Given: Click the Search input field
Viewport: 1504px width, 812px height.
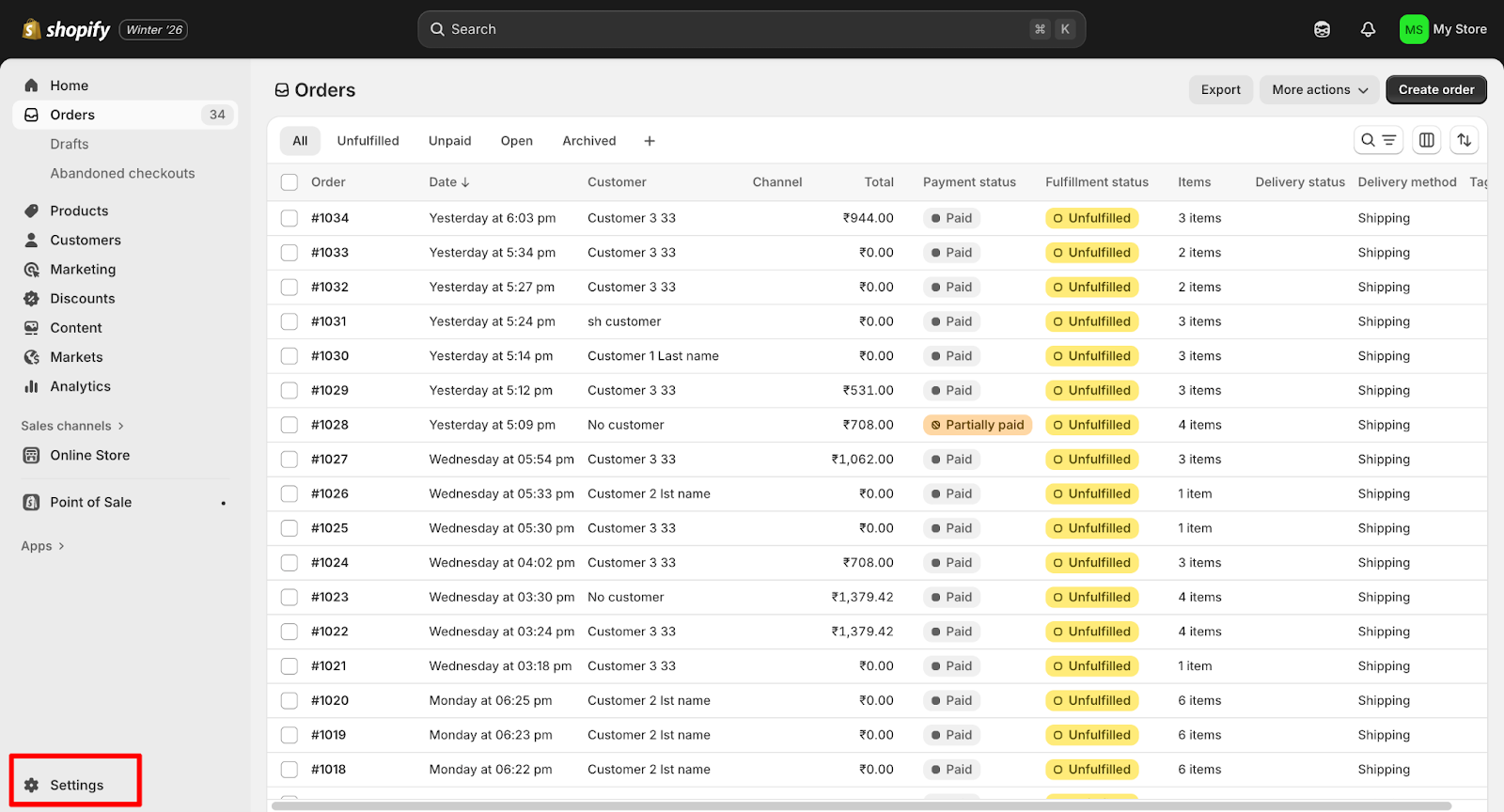Looking at the screenshot, I should pyautogui.click(x=752, y=29).
